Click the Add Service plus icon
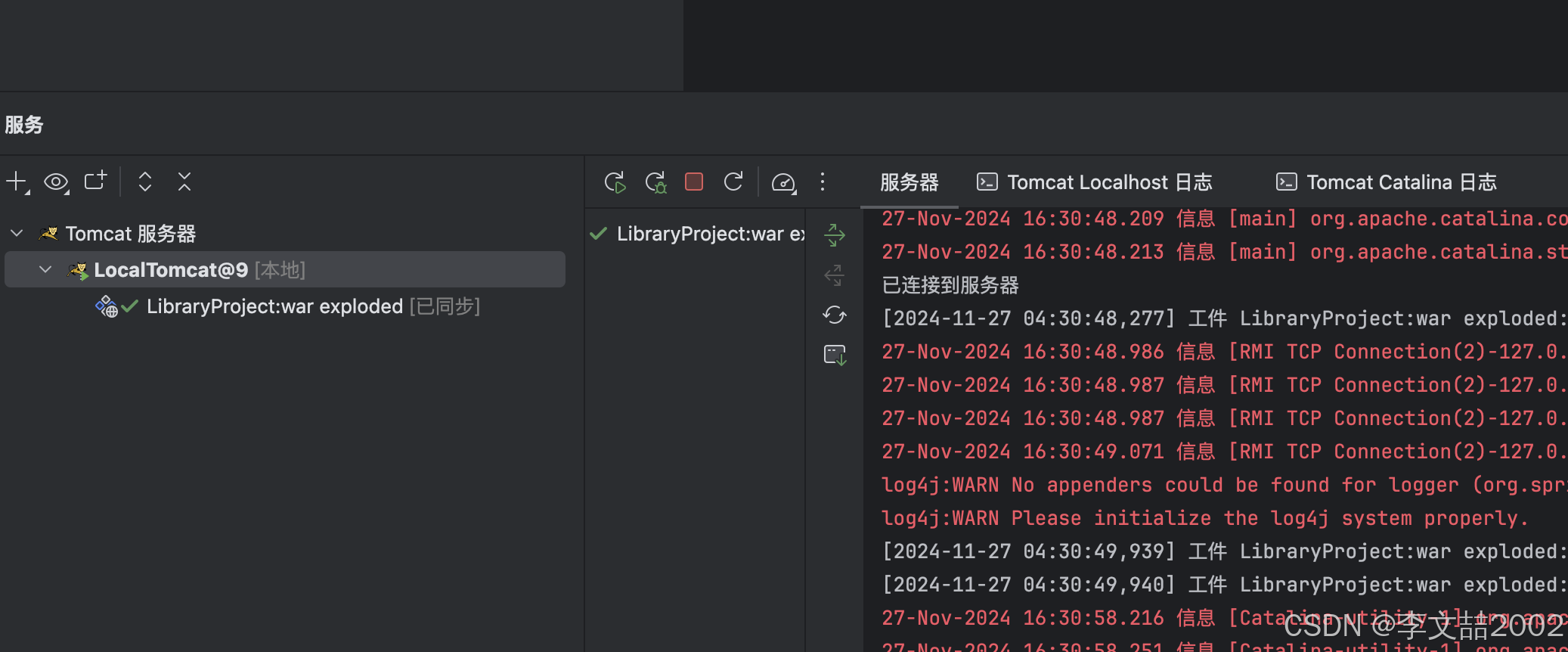This screenshot has height=652, width=1568. 17,182
